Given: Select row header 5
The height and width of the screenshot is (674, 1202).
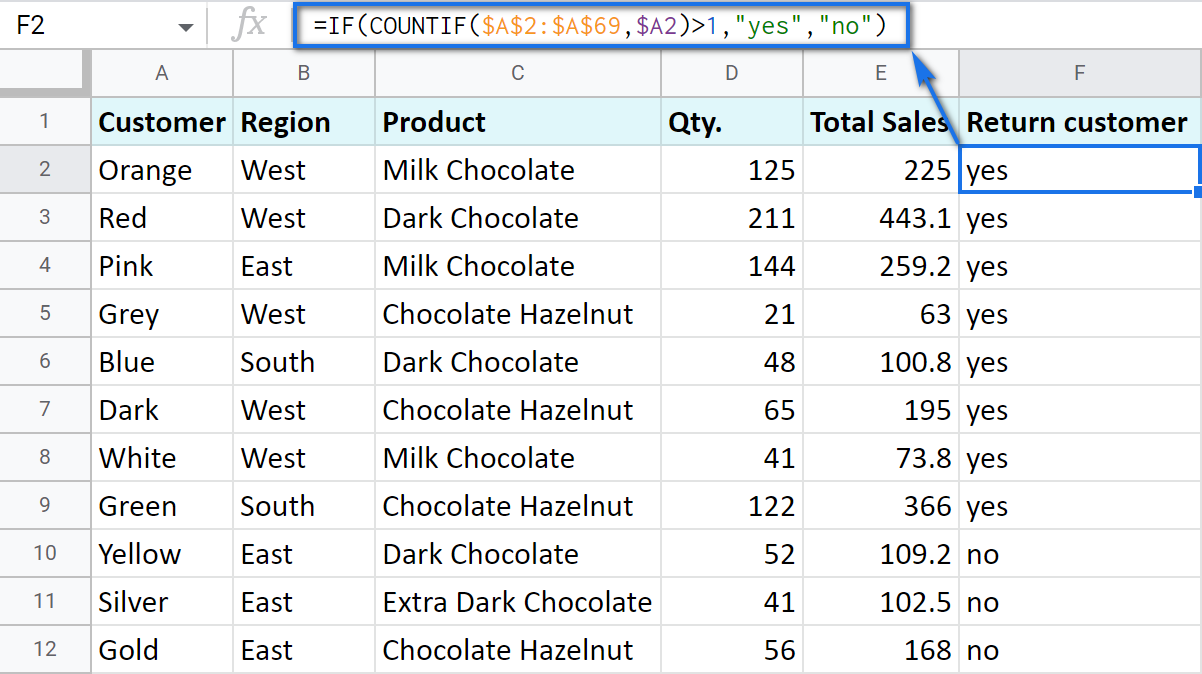Looking at the screenshot, I should [x=45, y=313].
